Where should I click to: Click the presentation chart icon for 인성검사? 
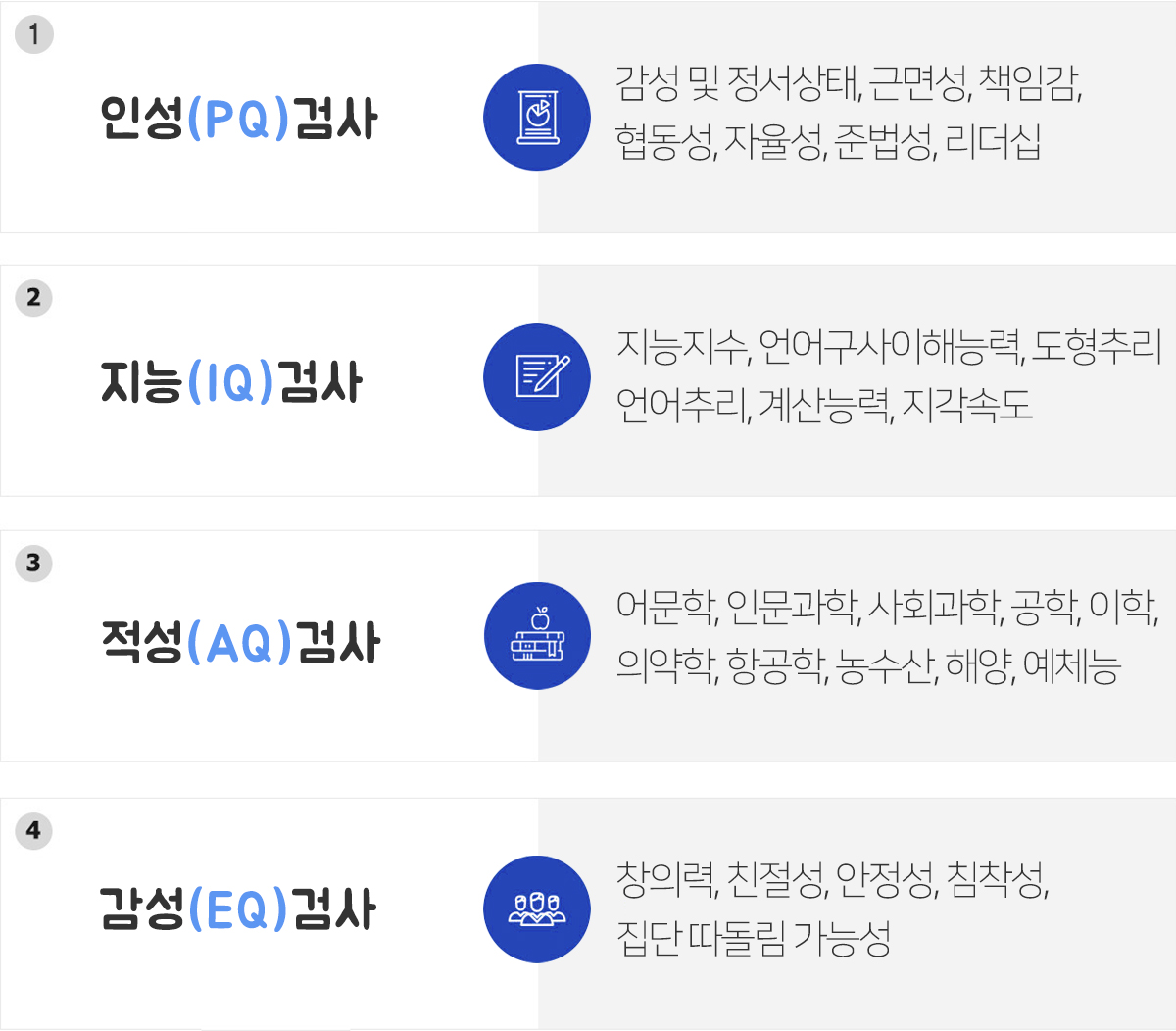537,118
